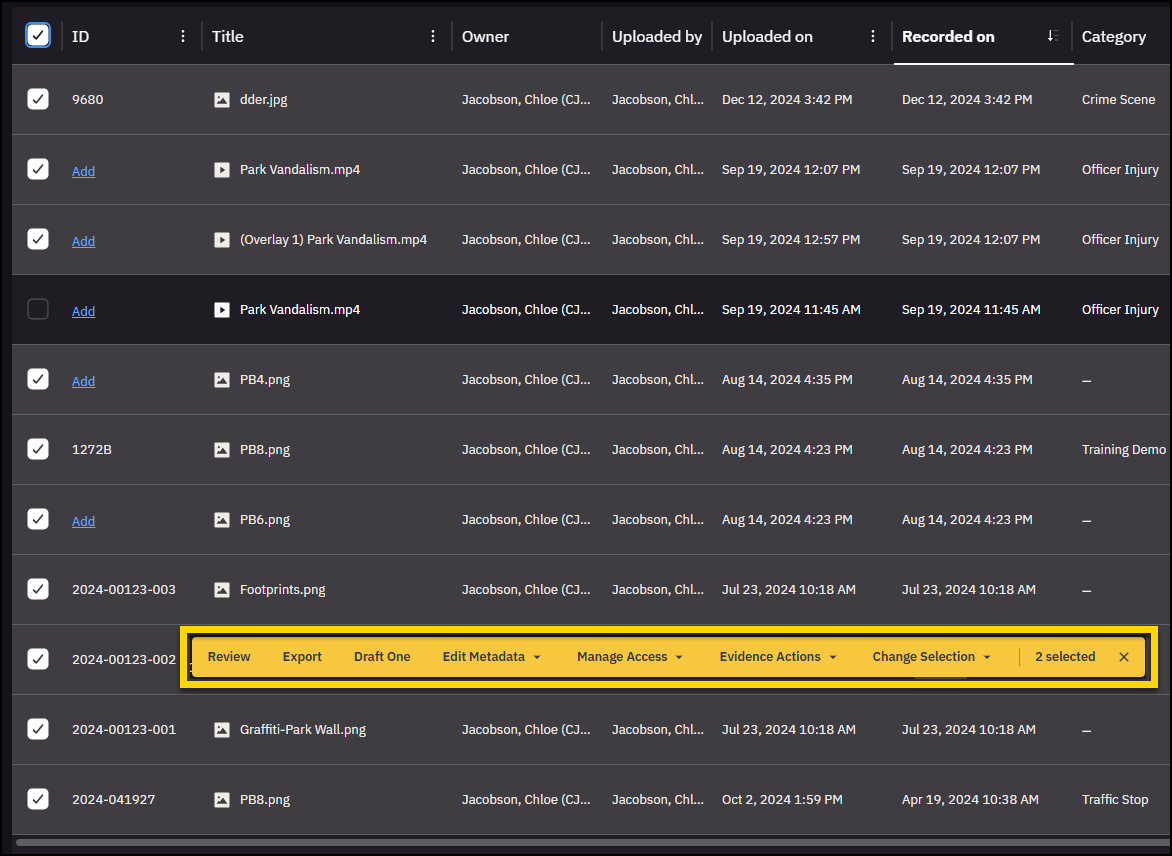Open the Uploaded on column options menu
The image size is (1172, 856).
[x=873, y=36]
